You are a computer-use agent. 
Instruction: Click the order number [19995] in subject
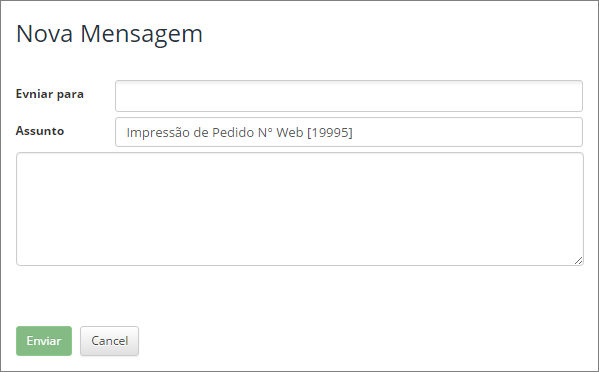coord(330,133)
